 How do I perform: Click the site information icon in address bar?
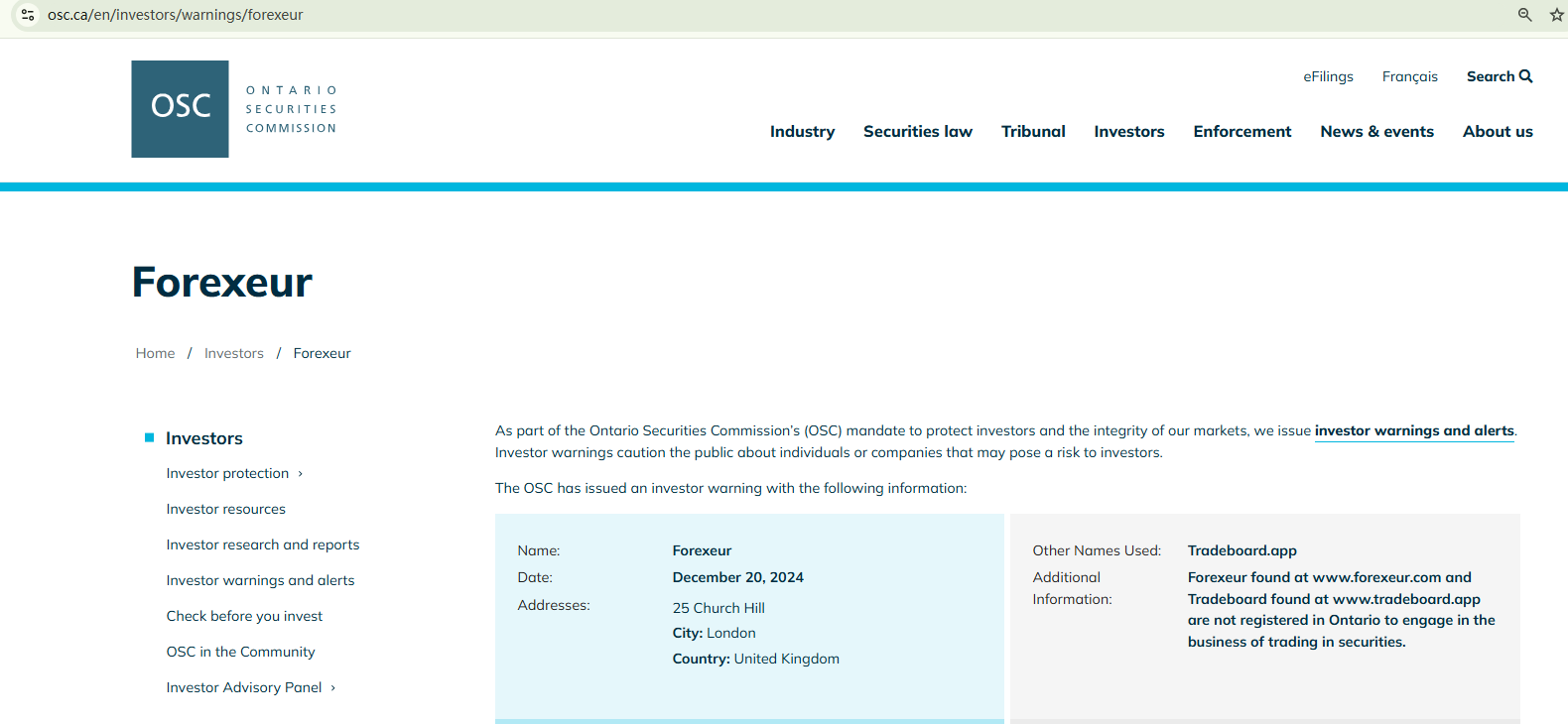pyautogui.click(x=28, y=15)
